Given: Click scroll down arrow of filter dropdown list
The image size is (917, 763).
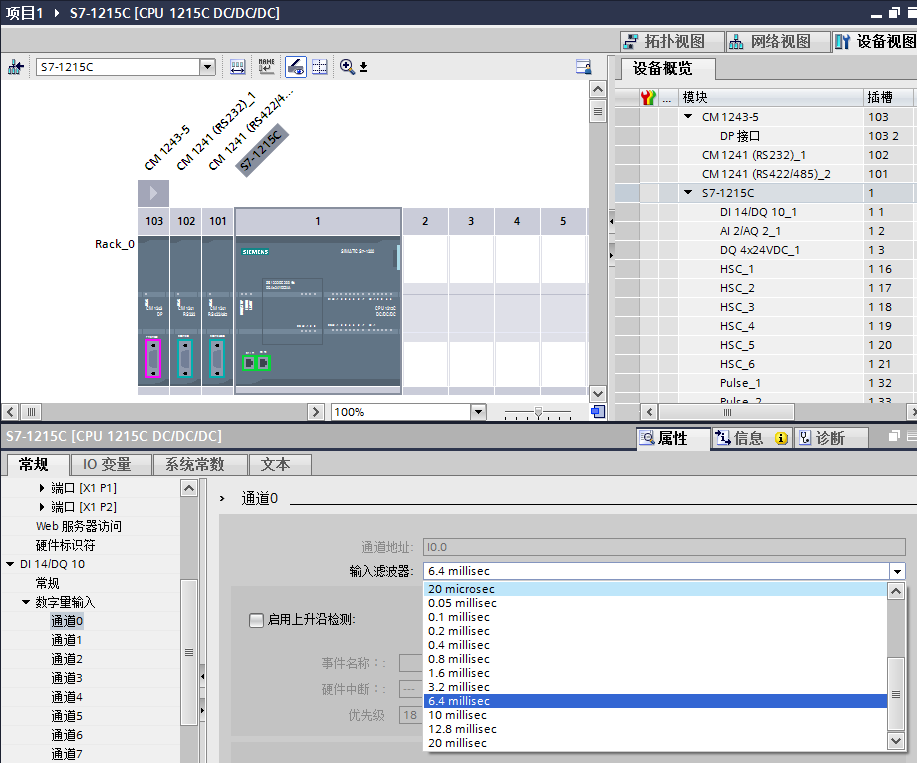Looking at the screenshot, I should click(x=896, y=741).
